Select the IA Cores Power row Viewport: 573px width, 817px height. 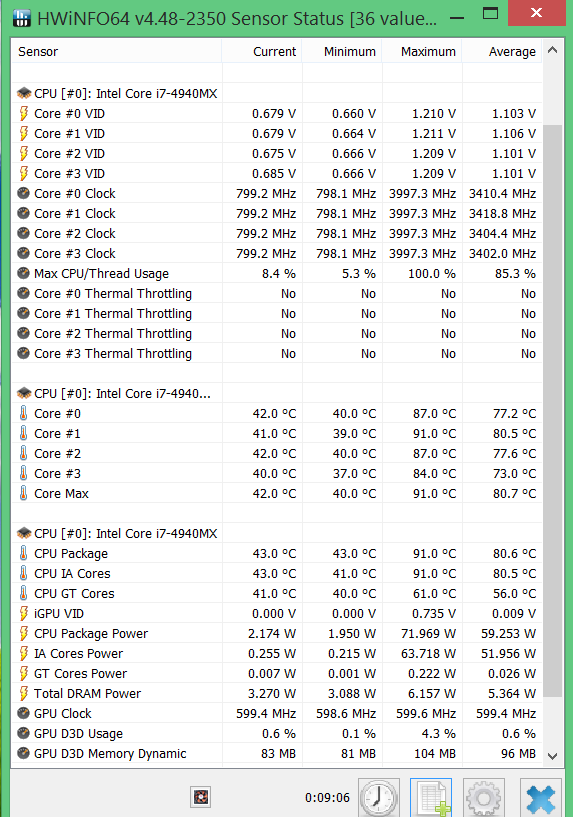pos(277,653)
